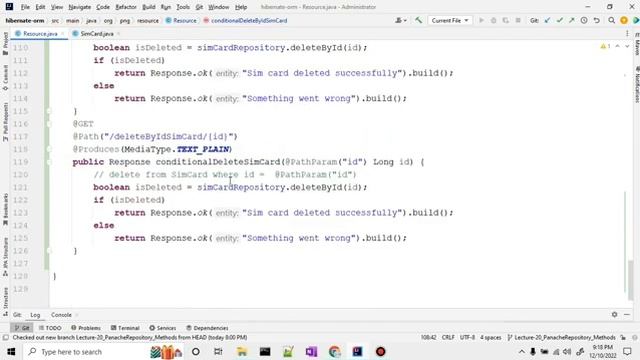640x360 pixels.
Task: Click the 108:42 line-column indicator
Action: 429,338
